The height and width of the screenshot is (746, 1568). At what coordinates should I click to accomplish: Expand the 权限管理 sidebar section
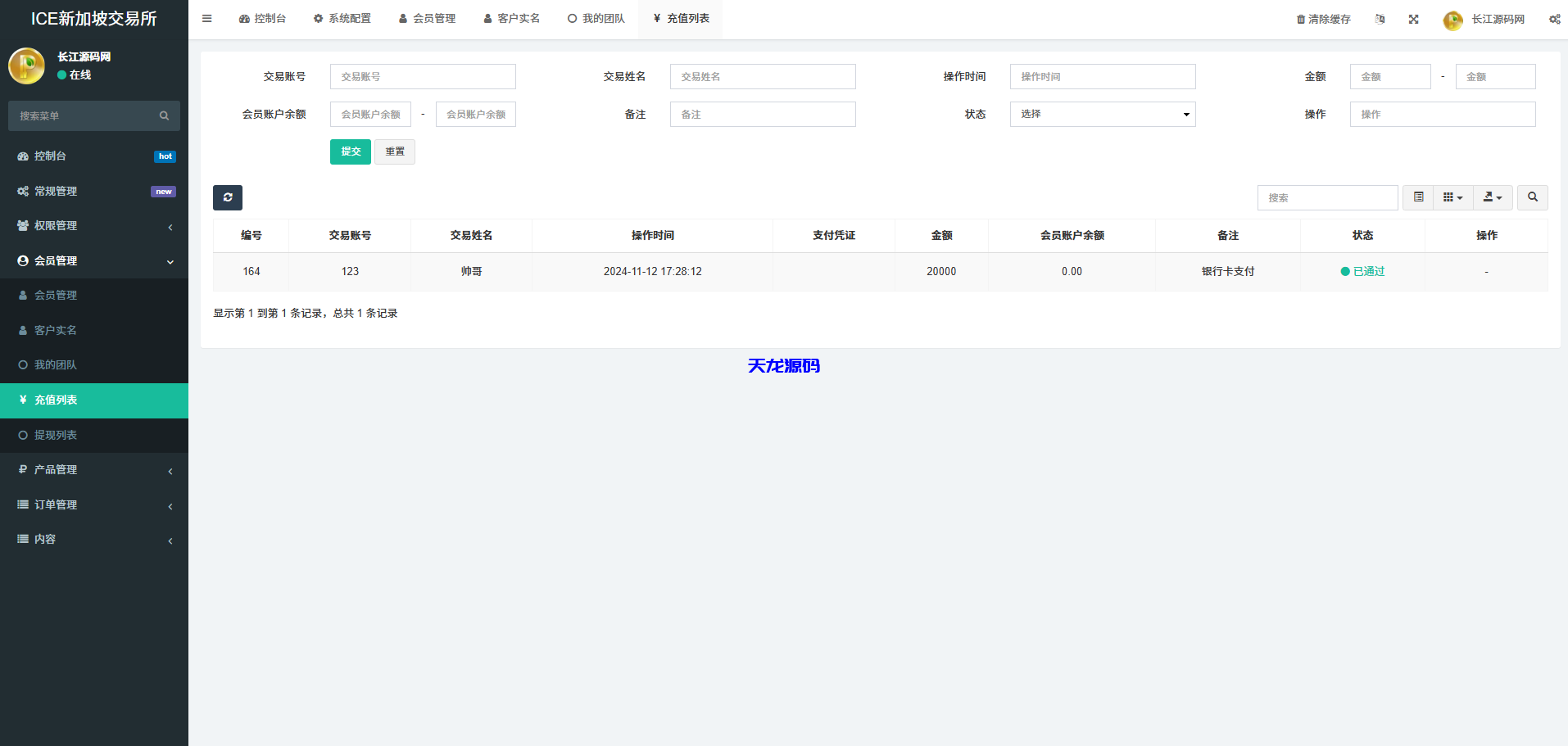pyautogui.click(x=93, y=226)
